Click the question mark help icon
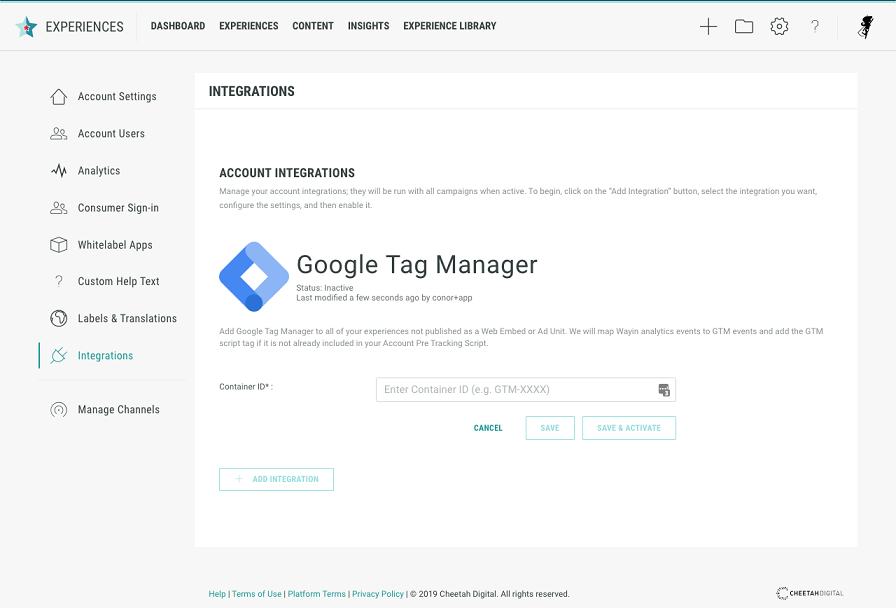Viewport: 896px width, 608px height. coord(815,27)
